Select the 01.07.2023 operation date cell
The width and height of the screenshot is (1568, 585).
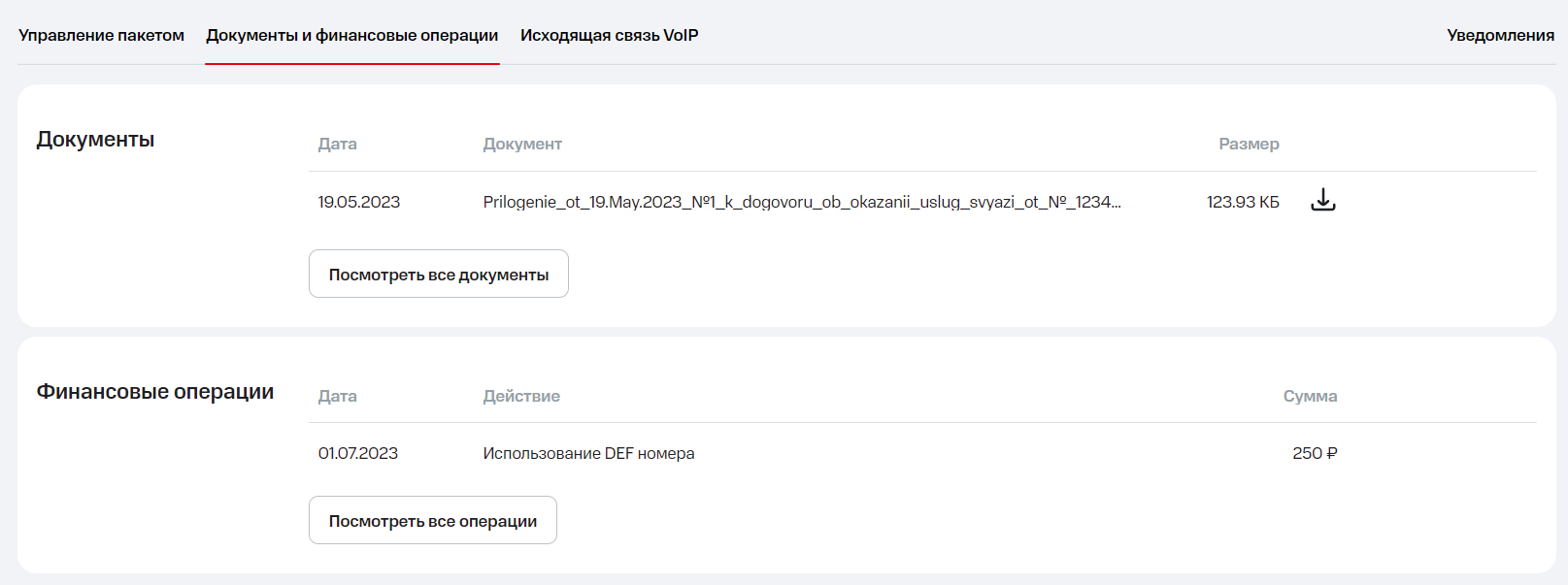357,453
